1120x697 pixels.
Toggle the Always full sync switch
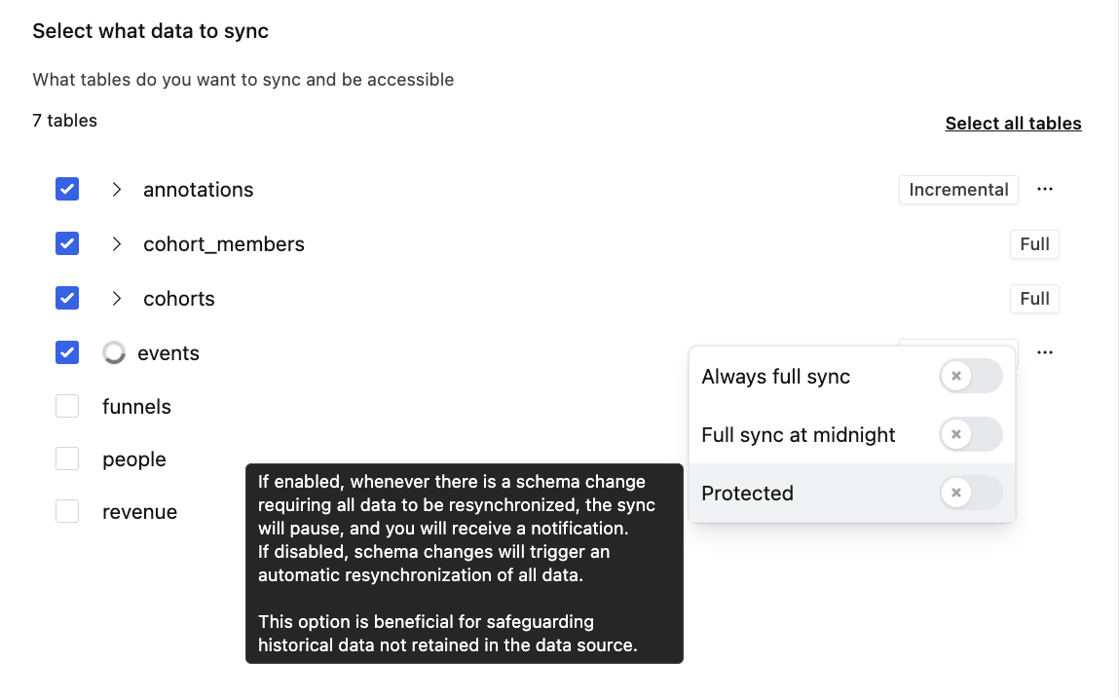click(970, 376)
